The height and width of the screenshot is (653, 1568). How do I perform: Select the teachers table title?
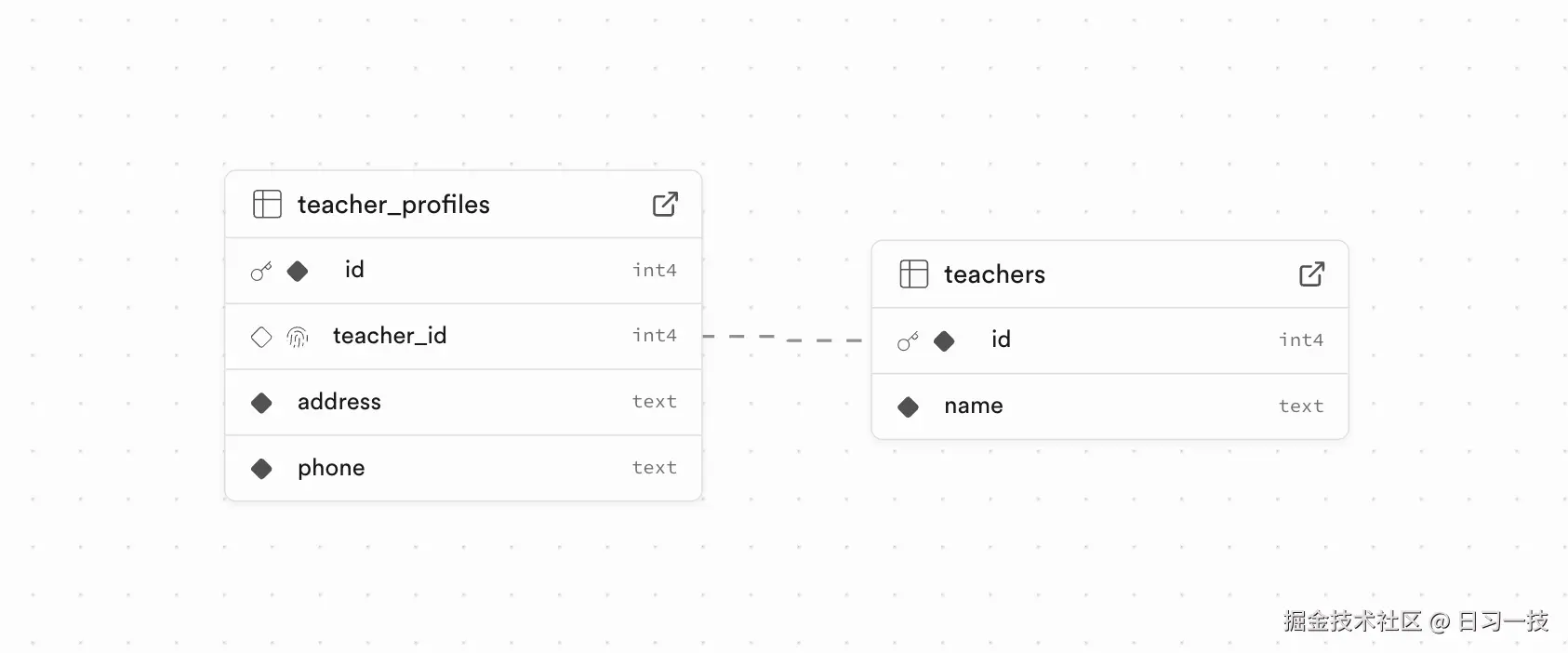(x=994, y=274)
